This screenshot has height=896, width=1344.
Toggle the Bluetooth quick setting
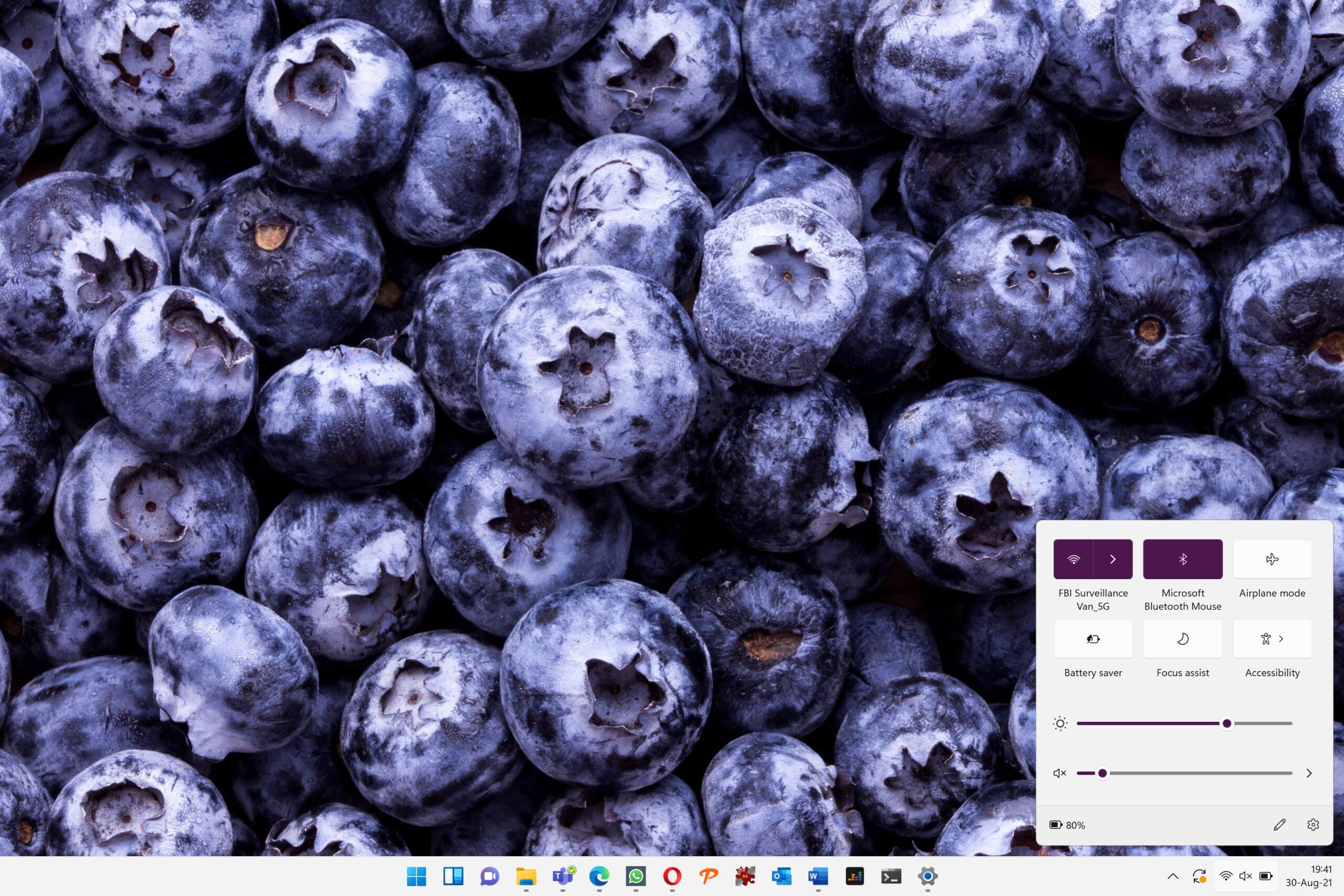coord(1182,559)
